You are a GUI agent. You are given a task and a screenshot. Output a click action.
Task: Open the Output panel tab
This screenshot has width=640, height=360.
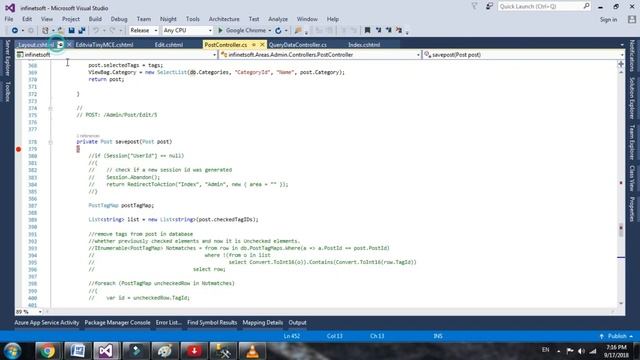click(297, 322)
